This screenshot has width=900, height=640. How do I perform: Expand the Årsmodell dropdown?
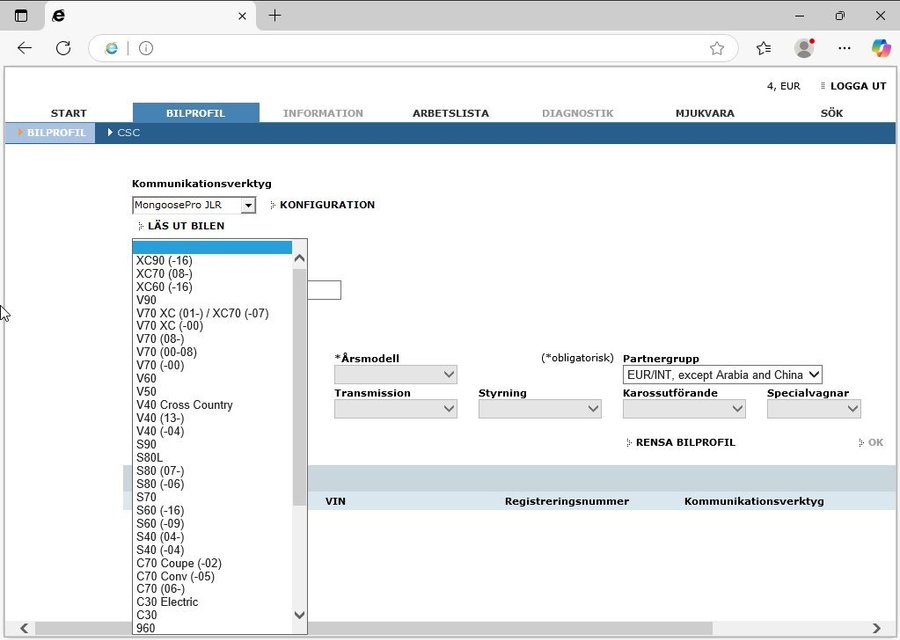395,375
